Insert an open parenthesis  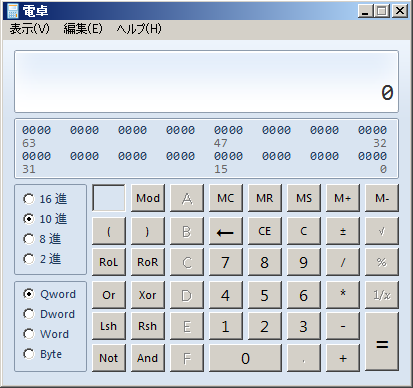pos(109,231)
